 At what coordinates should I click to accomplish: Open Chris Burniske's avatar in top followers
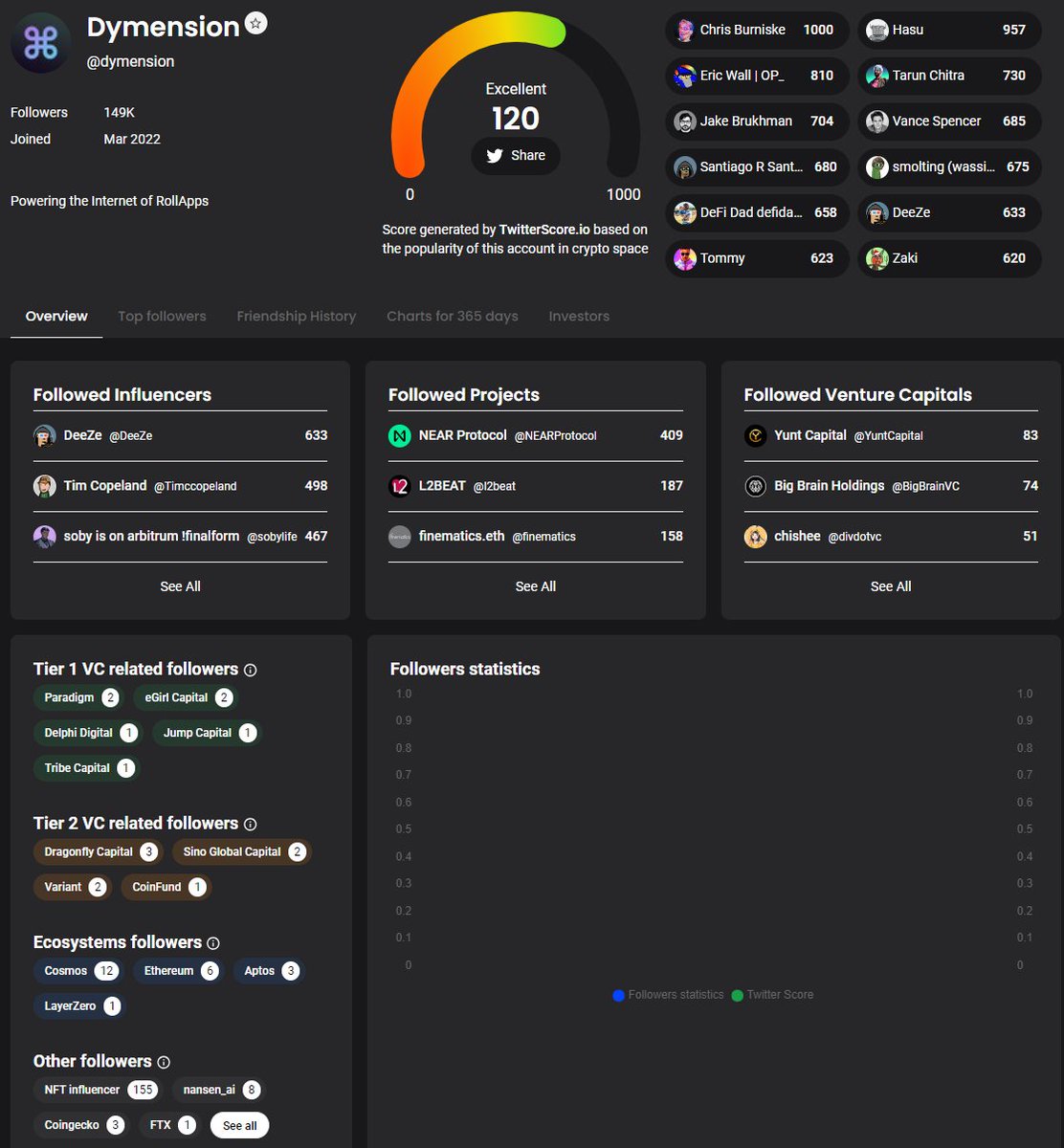pos(685,30)
